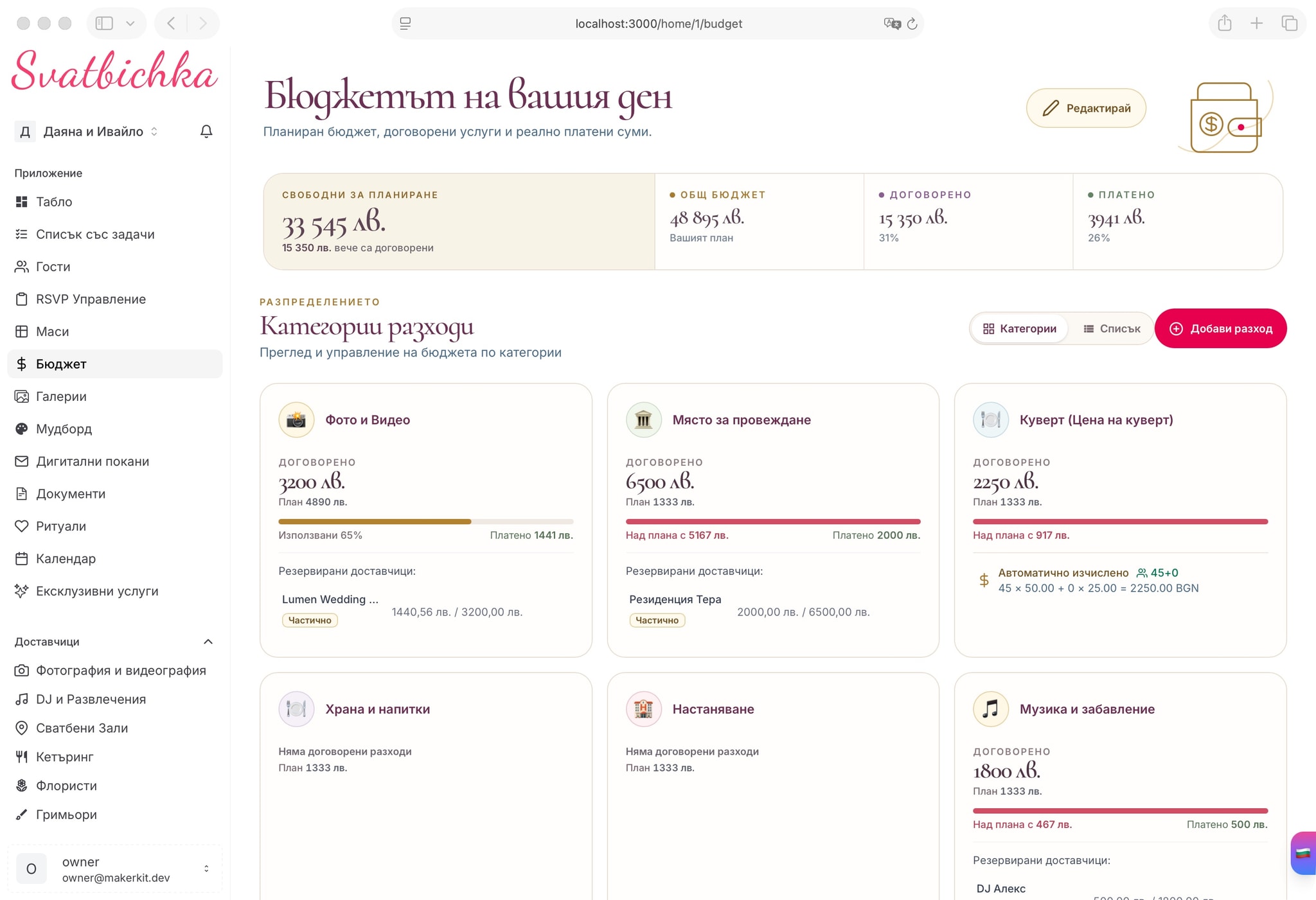Open the Табло menu item
This screenshot has height=900, width=1316.
(x=115, y=202)
